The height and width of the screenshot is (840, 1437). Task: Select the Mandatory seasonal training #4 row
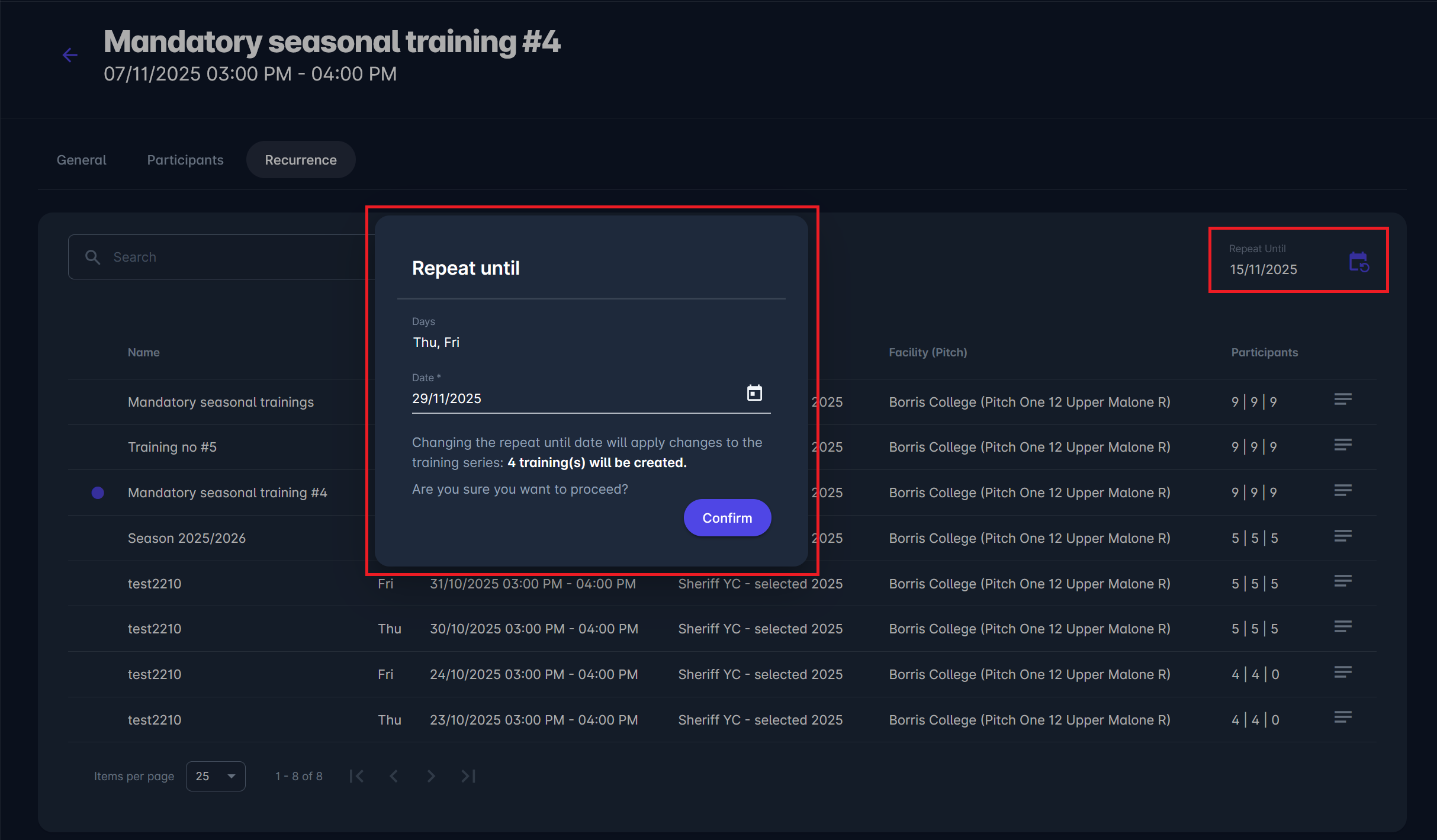click(227, 493)
